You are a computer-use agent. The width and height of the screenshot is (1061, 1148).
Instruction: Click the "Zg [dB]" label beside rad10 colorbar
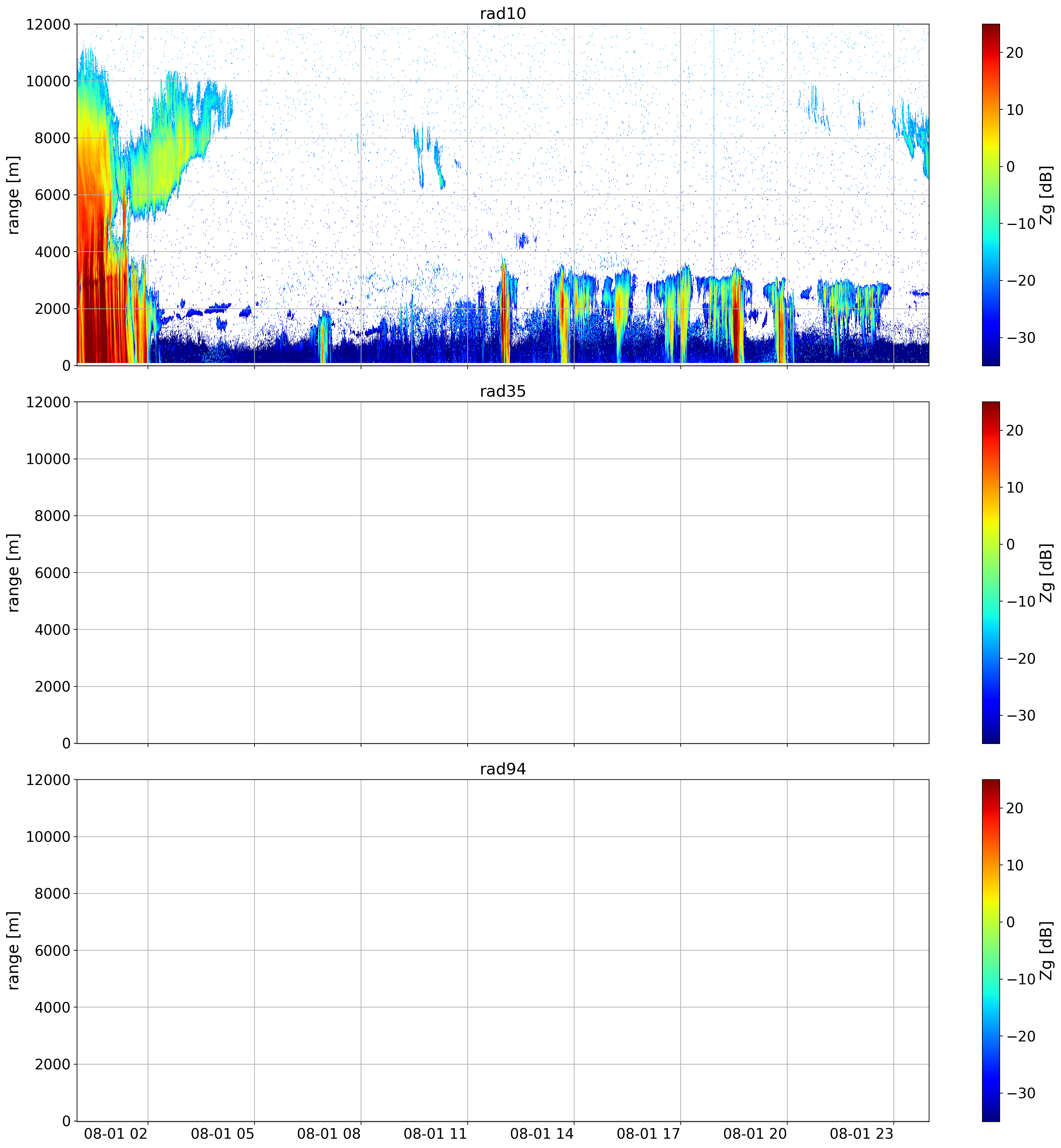click(1047, 195)
